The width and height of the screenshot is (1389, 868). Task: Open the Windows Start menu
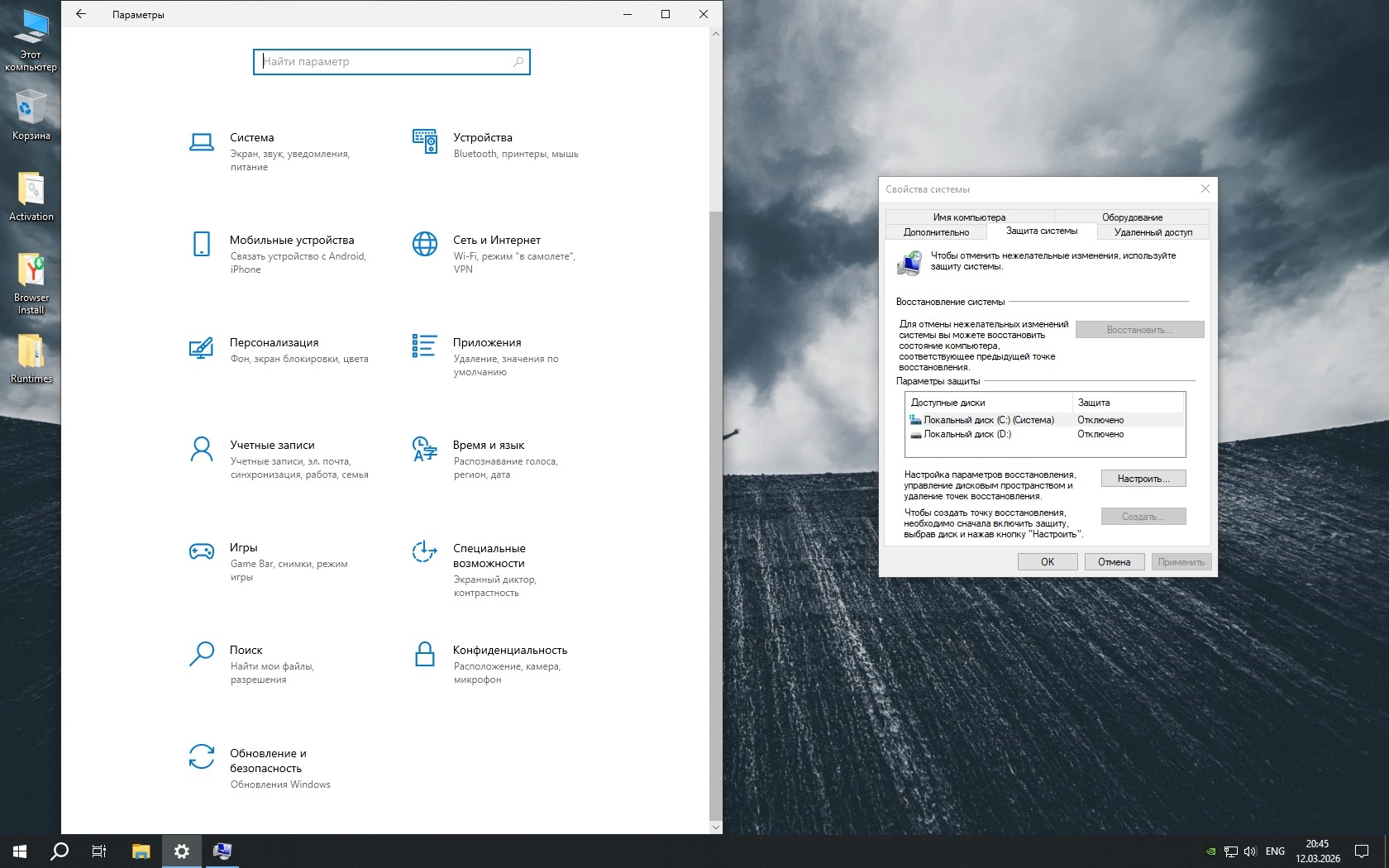[20, 851]
